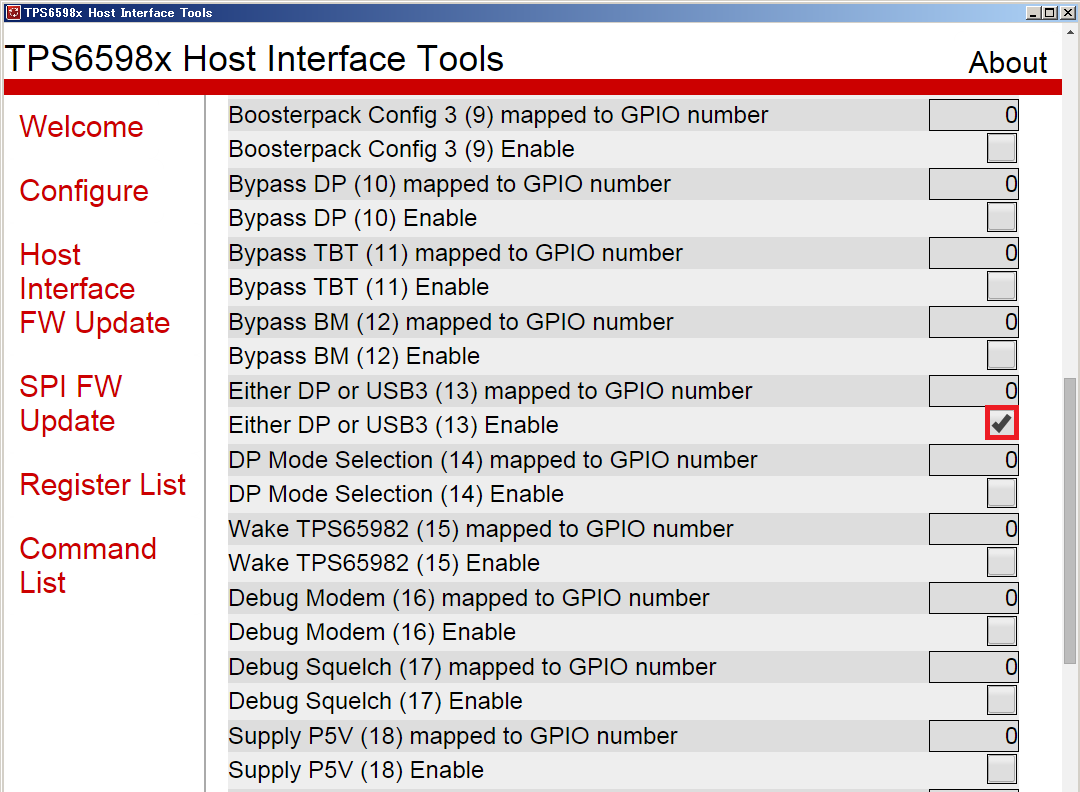The width and height of the screenshot is (1080, 792).
Task: Click Debug Modem (16) GPIO number field
Action: (973, 598)
